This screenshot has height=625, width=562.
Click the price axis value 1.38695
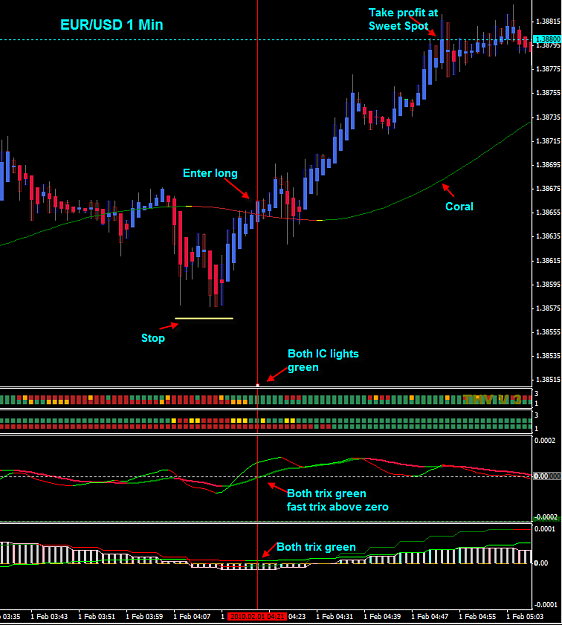coord(548,165)
